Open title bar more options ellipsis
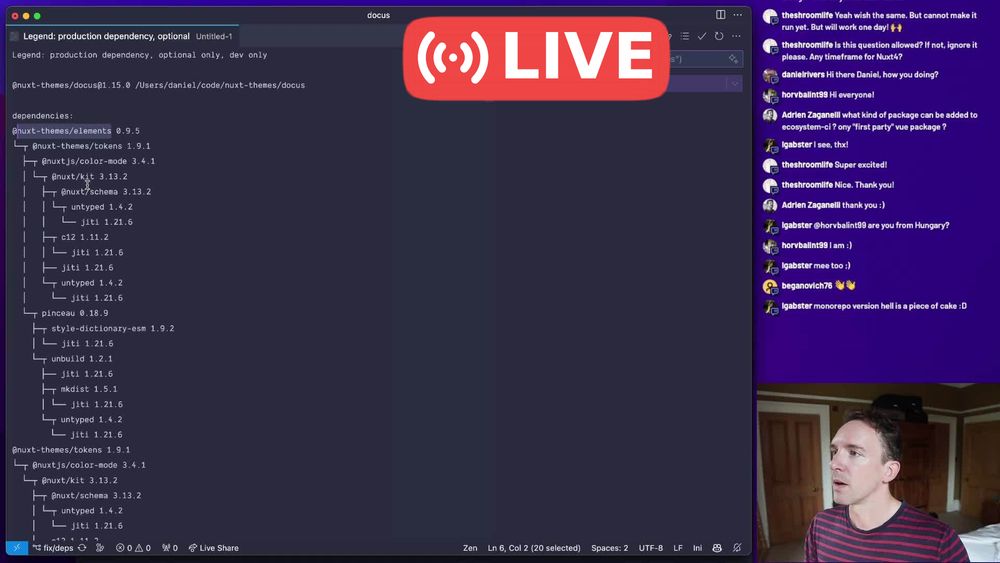The width and height of the screenshot is (1000, 563). [x=737, y=15]
